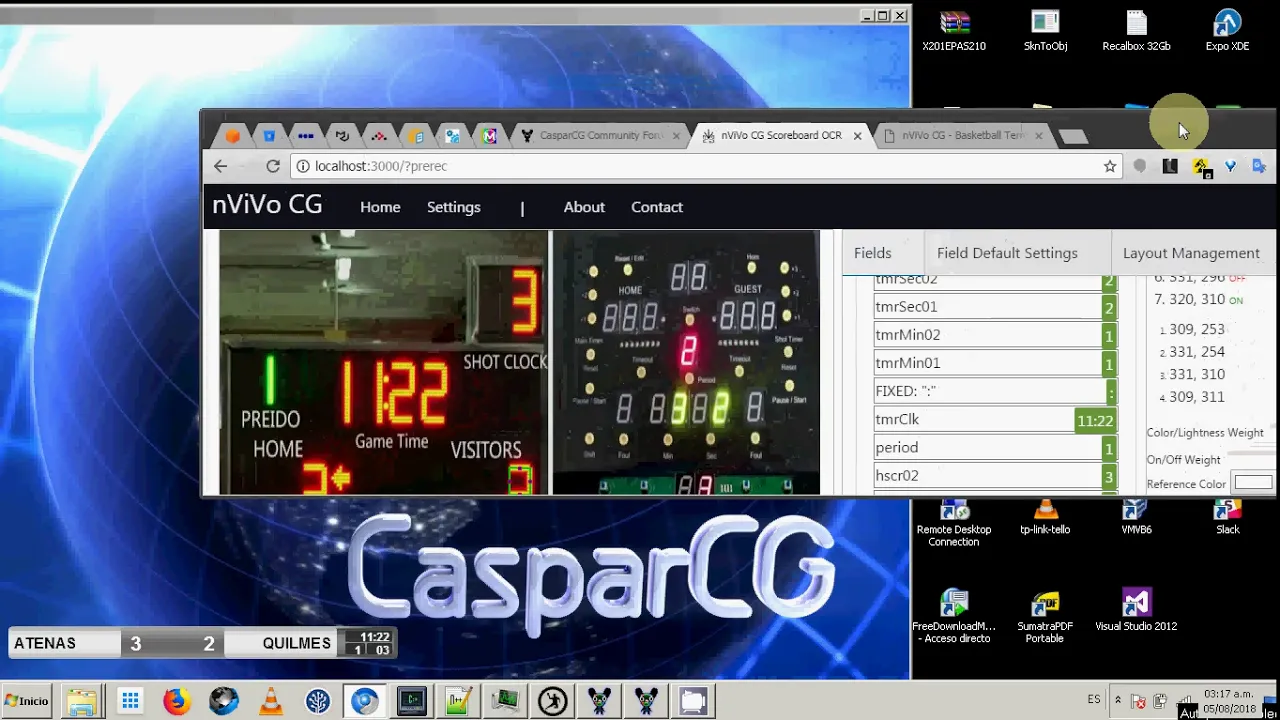Click the nViVo CG brand logo
This screenshot has height=720, width=1280.
(267, 205)
